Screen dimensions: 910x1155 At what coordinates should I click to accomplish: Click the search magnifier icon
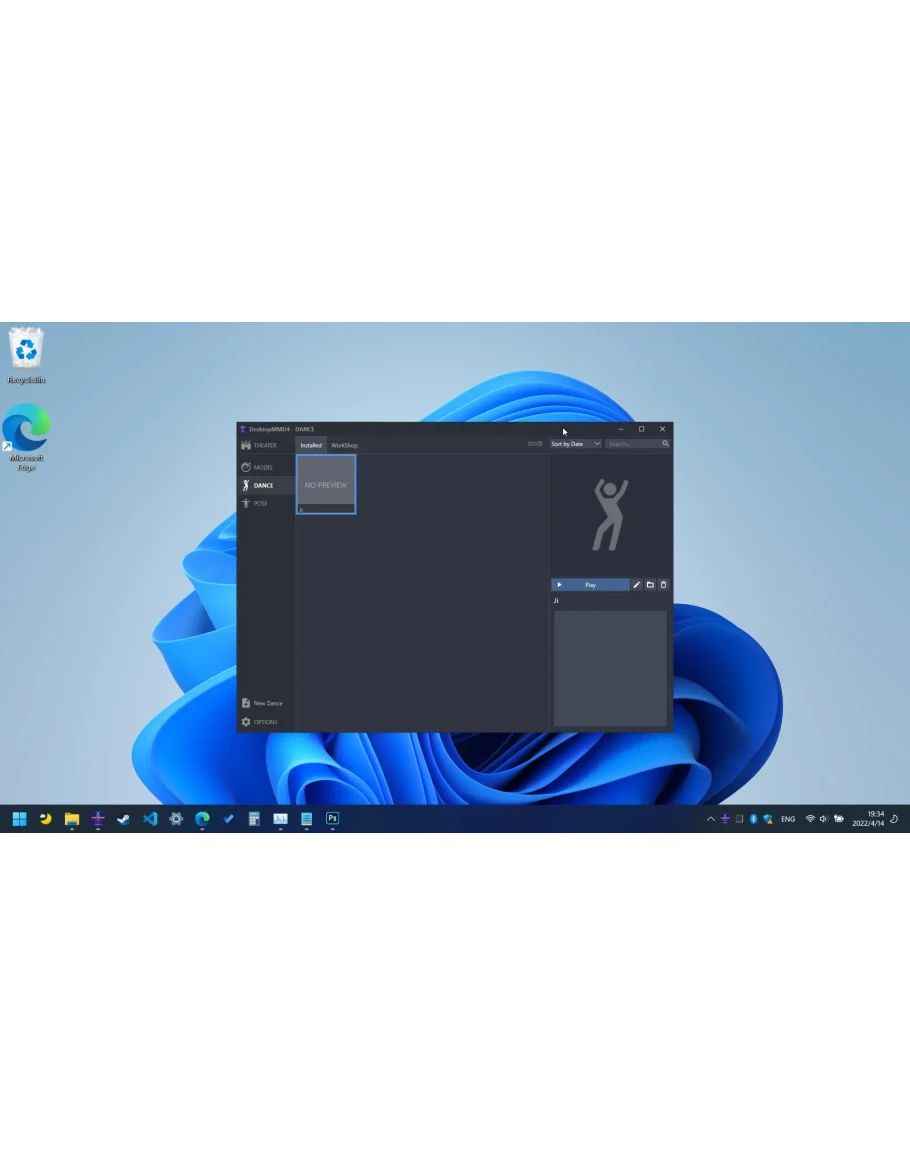point(665,444)
